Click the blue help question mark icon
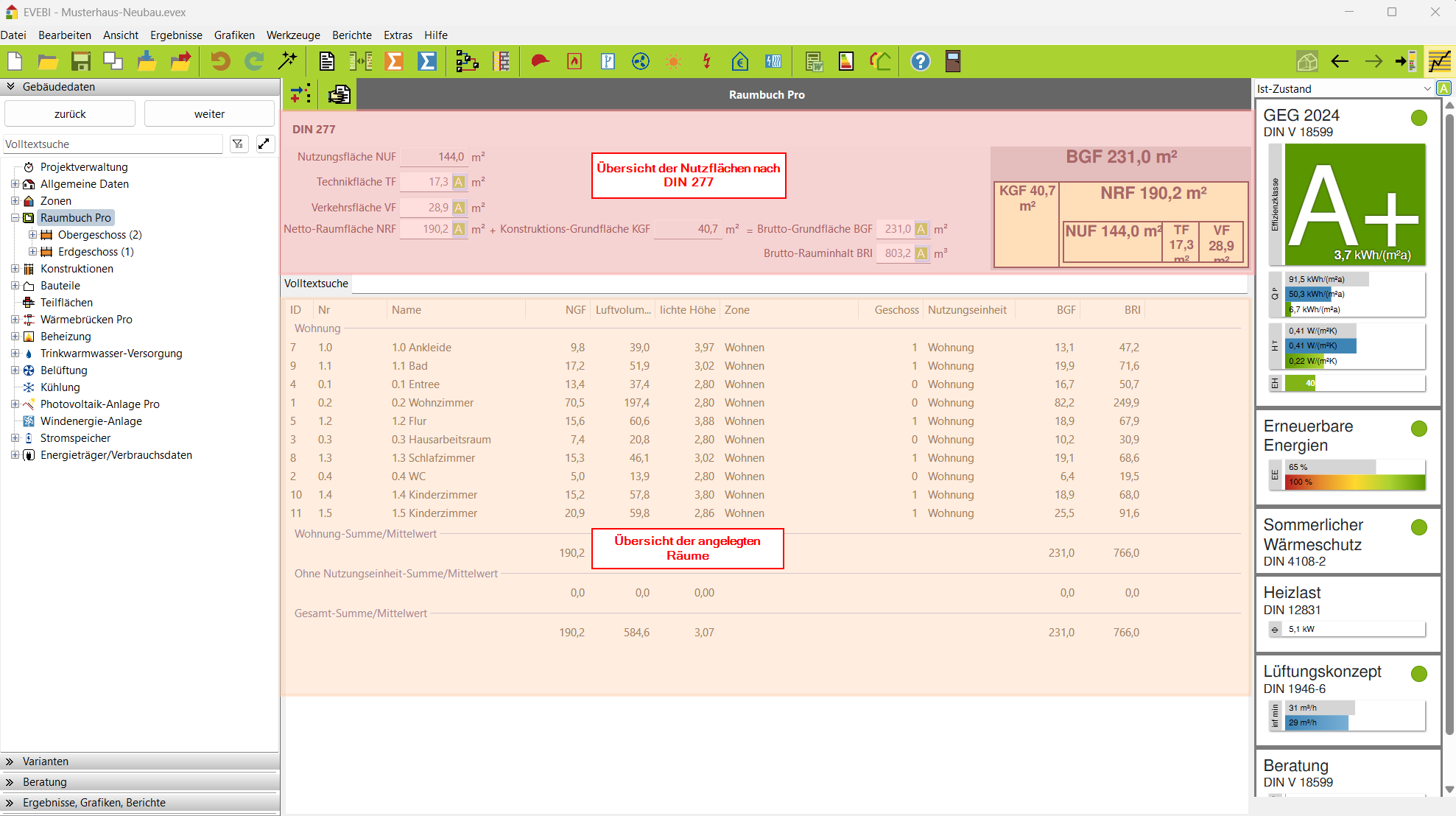This screenshot has width=1456, height=816. coord(920,61)
